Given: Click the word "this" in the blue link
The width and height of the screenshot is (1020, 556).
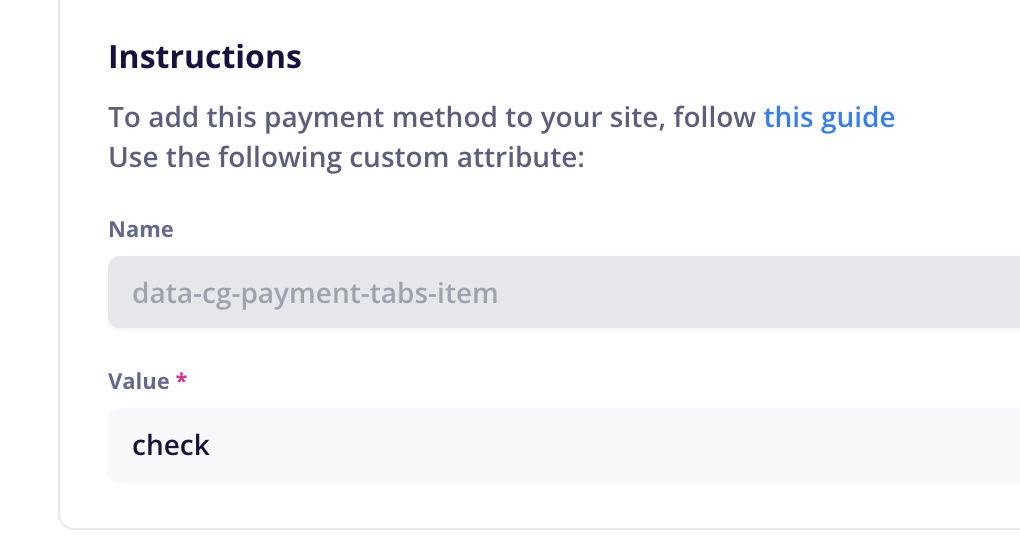Looking at the screenshot, I should 789,118.
